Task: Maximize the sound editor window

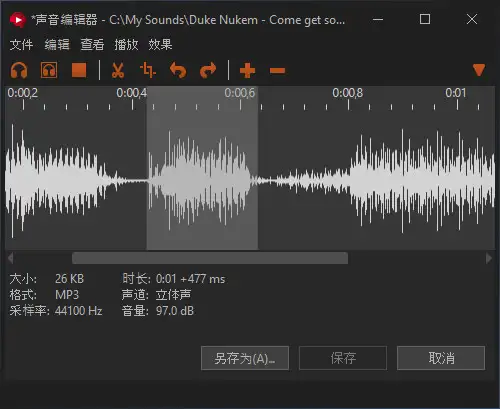Action: 425,19
